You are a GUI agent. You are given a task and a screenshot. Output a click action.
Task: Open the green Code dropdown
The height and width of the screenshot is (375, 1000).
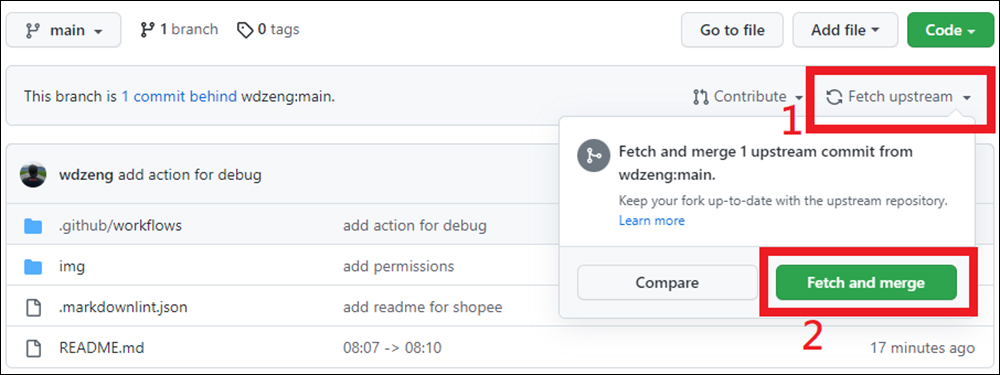950,30
